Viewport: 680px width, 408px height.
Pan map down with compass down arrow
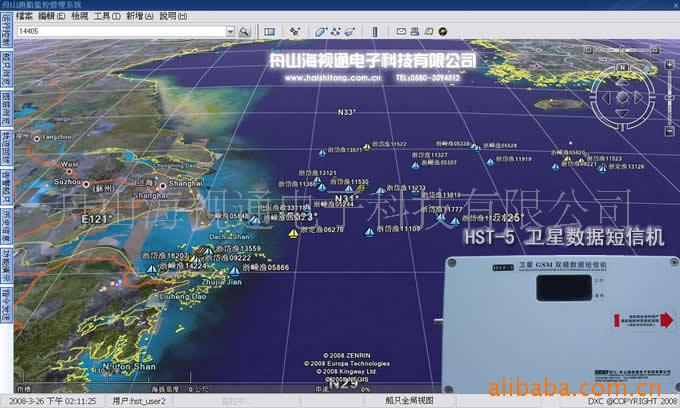click(622, 114)
